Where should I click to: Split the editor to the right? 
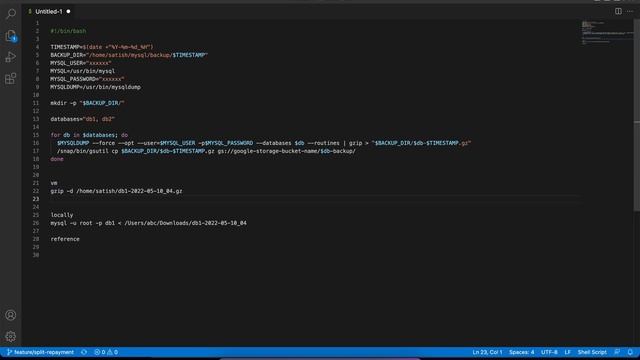tap(618, 11)
